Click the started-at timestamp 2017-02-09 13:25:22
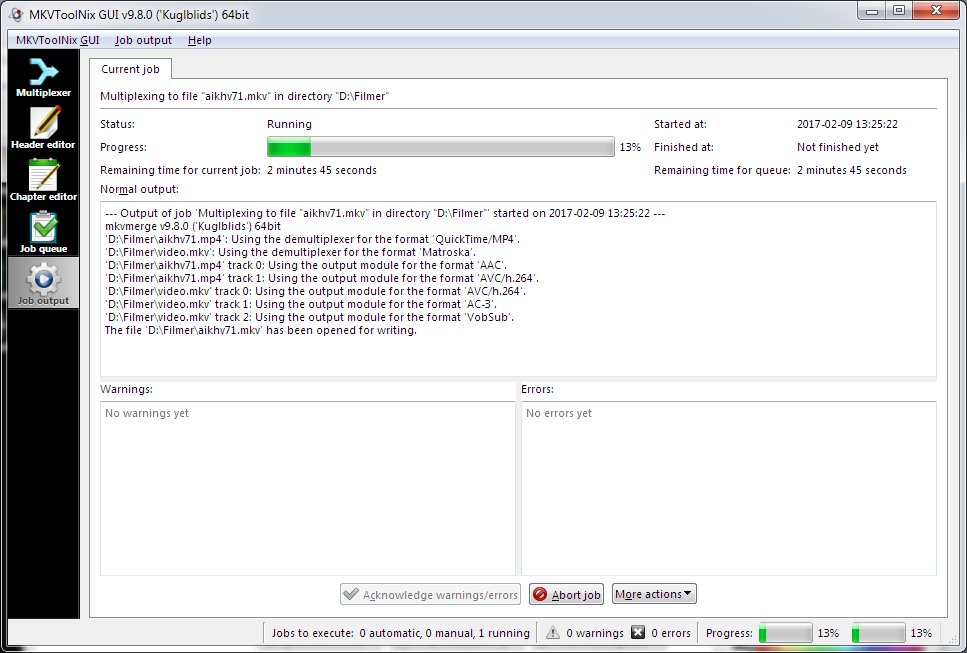This screenshot has width=967, height=653. click(847, 124)
